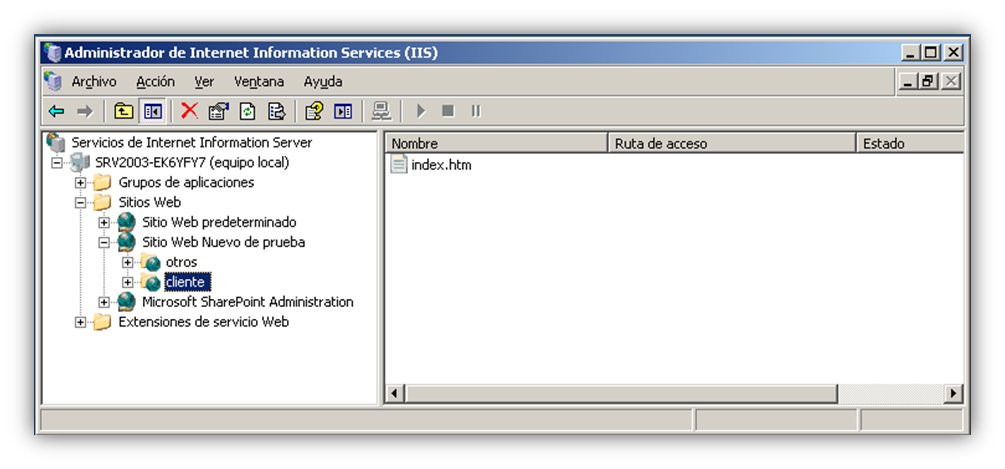Expand the Grupos de aplicaciones node
This screenshot has width=1005, height=469.
[80, 183]
